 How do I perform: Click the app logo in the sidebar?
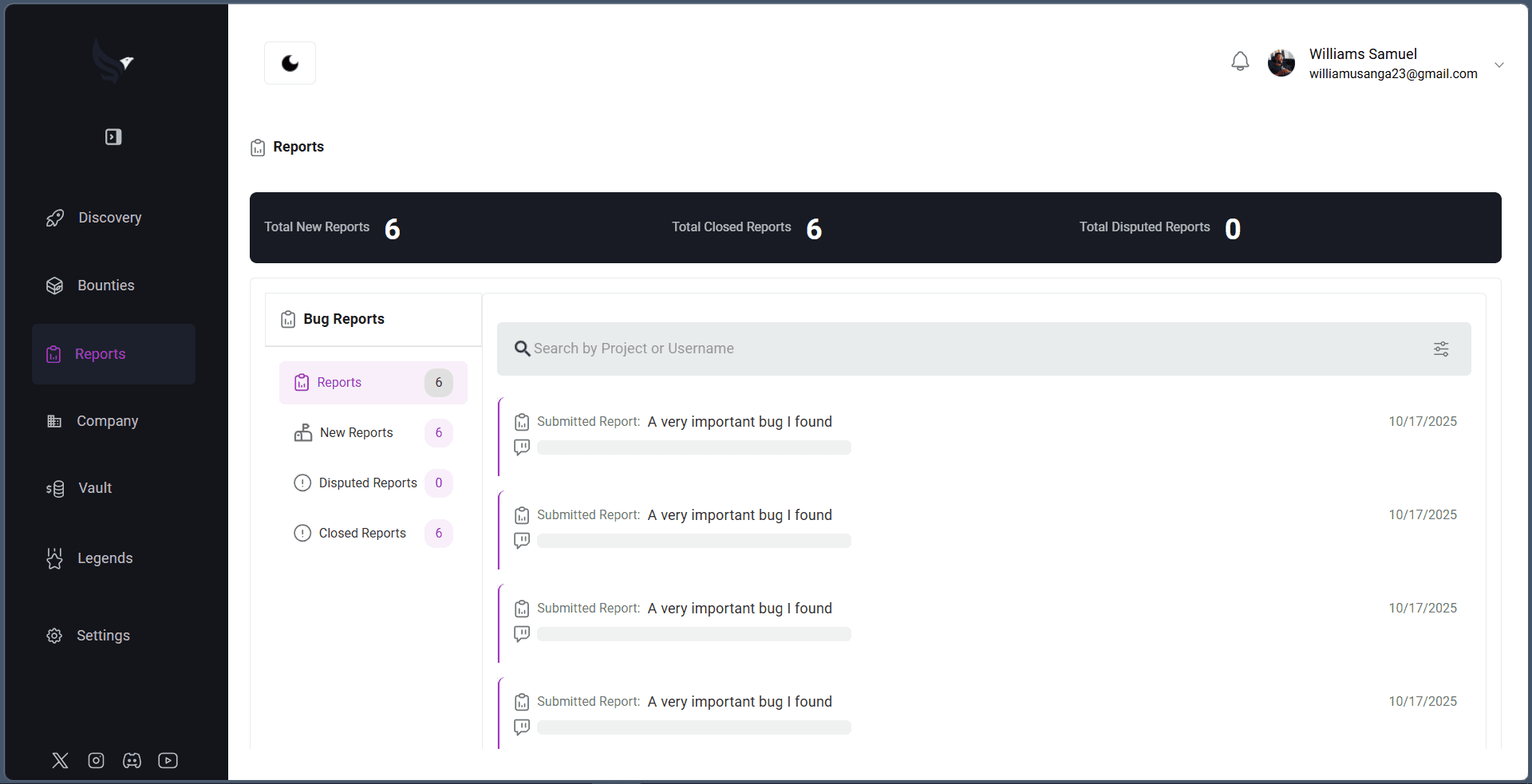(x=113, y=61)
